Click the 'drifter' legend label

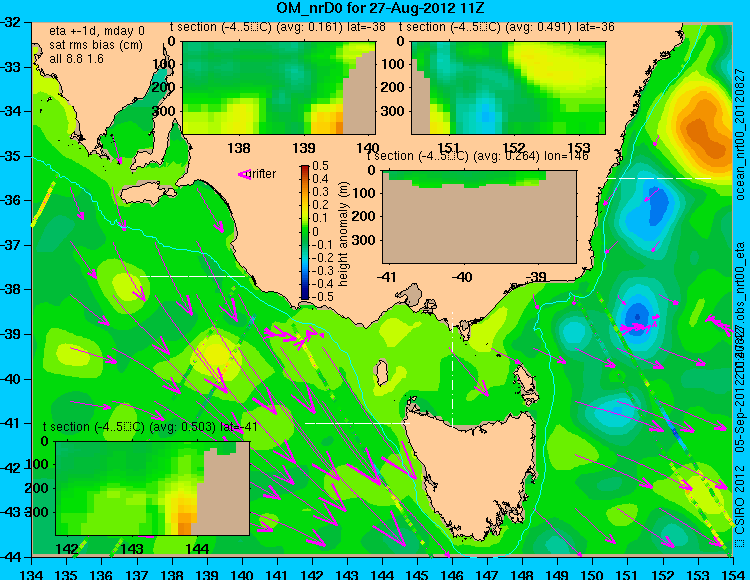(x=263, y=174)
